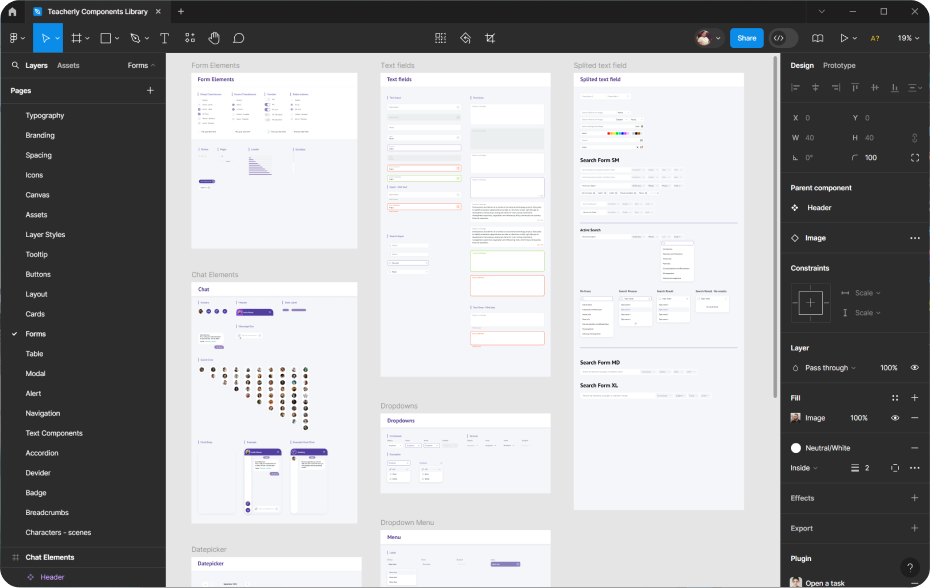Open stroke advanced options menu
Image resolution: width=930 pixels, height=588 pixels.
(915, 468)
